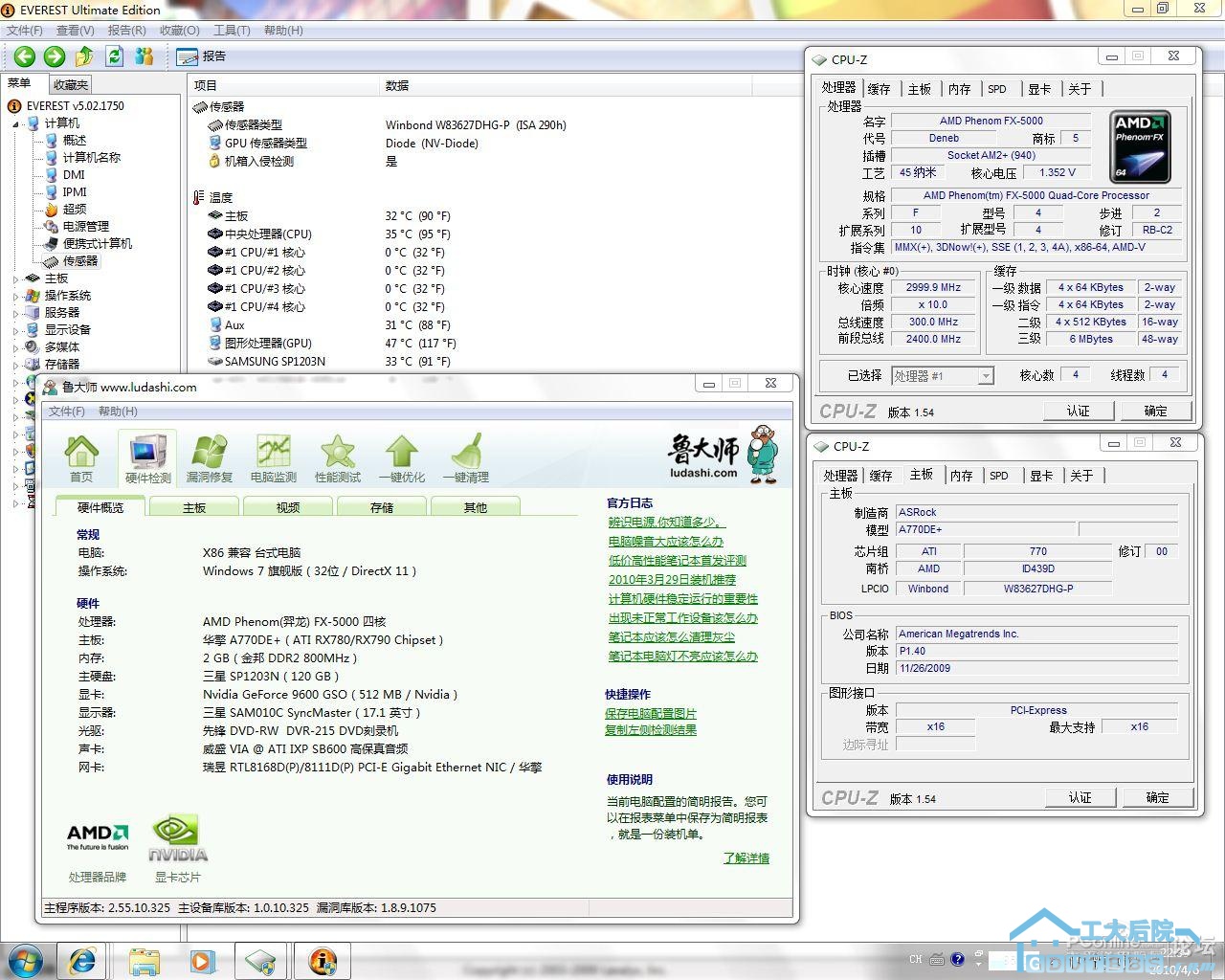Launch Internet Explorer from the taskbar
Screen dimensions: 1225x980
point(82,961)
